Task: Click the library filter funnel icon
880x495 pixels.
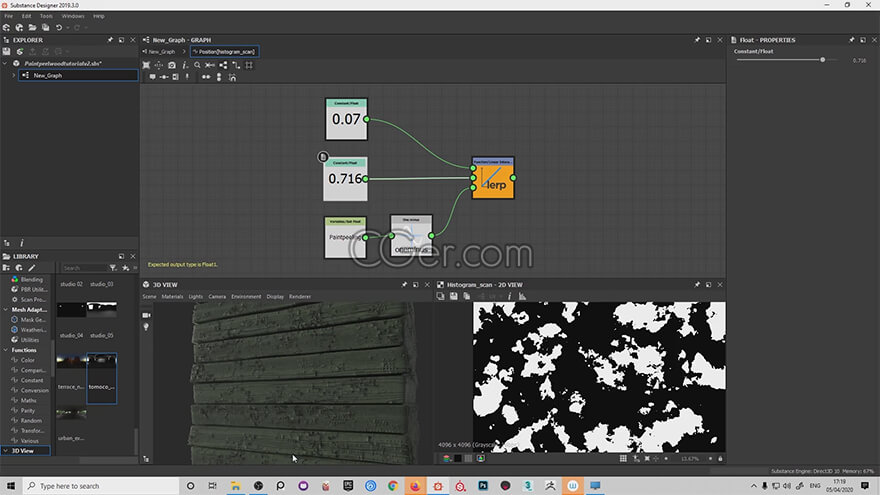Action: tap(113, 268)
